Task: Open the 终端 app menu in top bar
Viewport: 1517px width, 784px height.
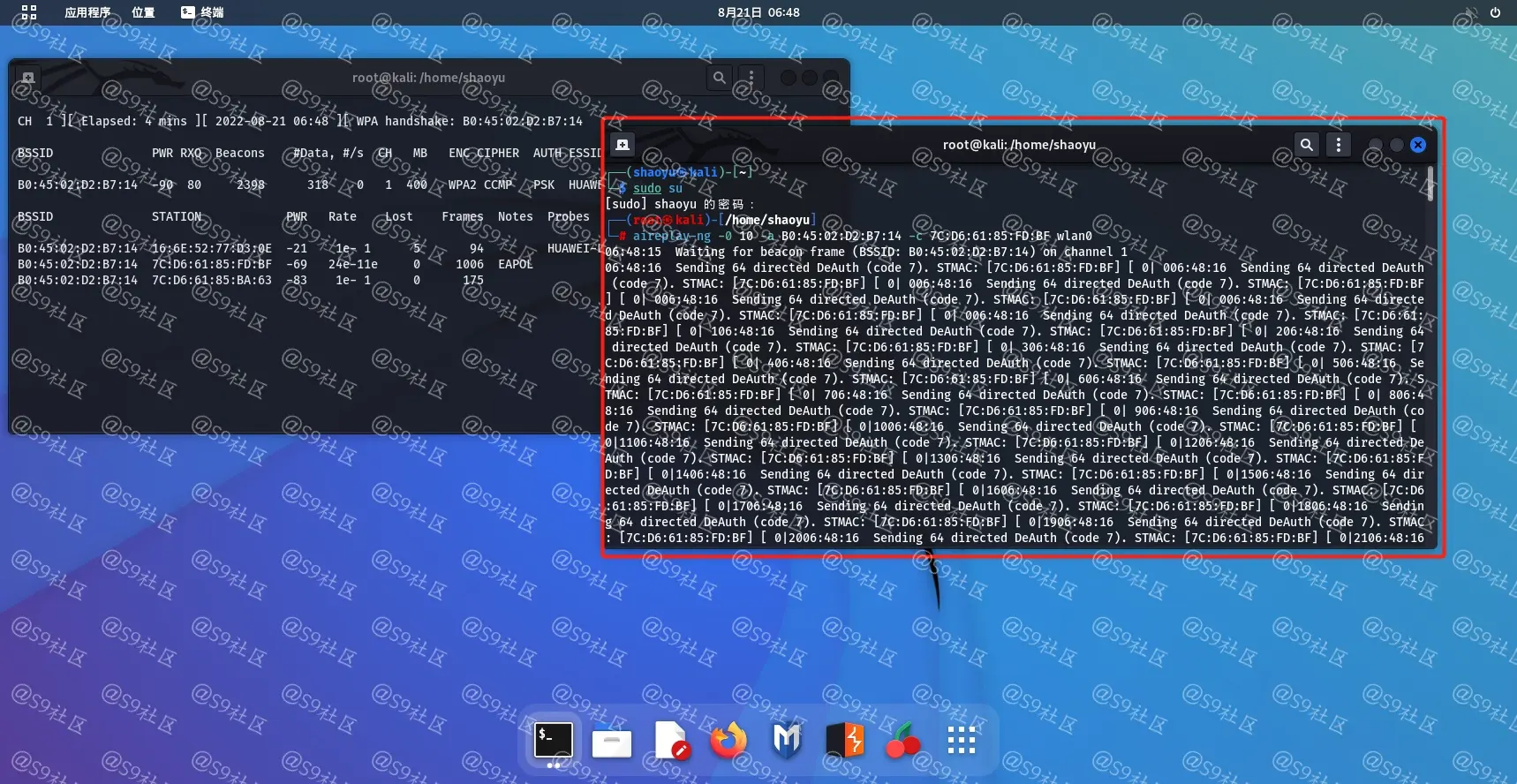Action: click(202, 12)
